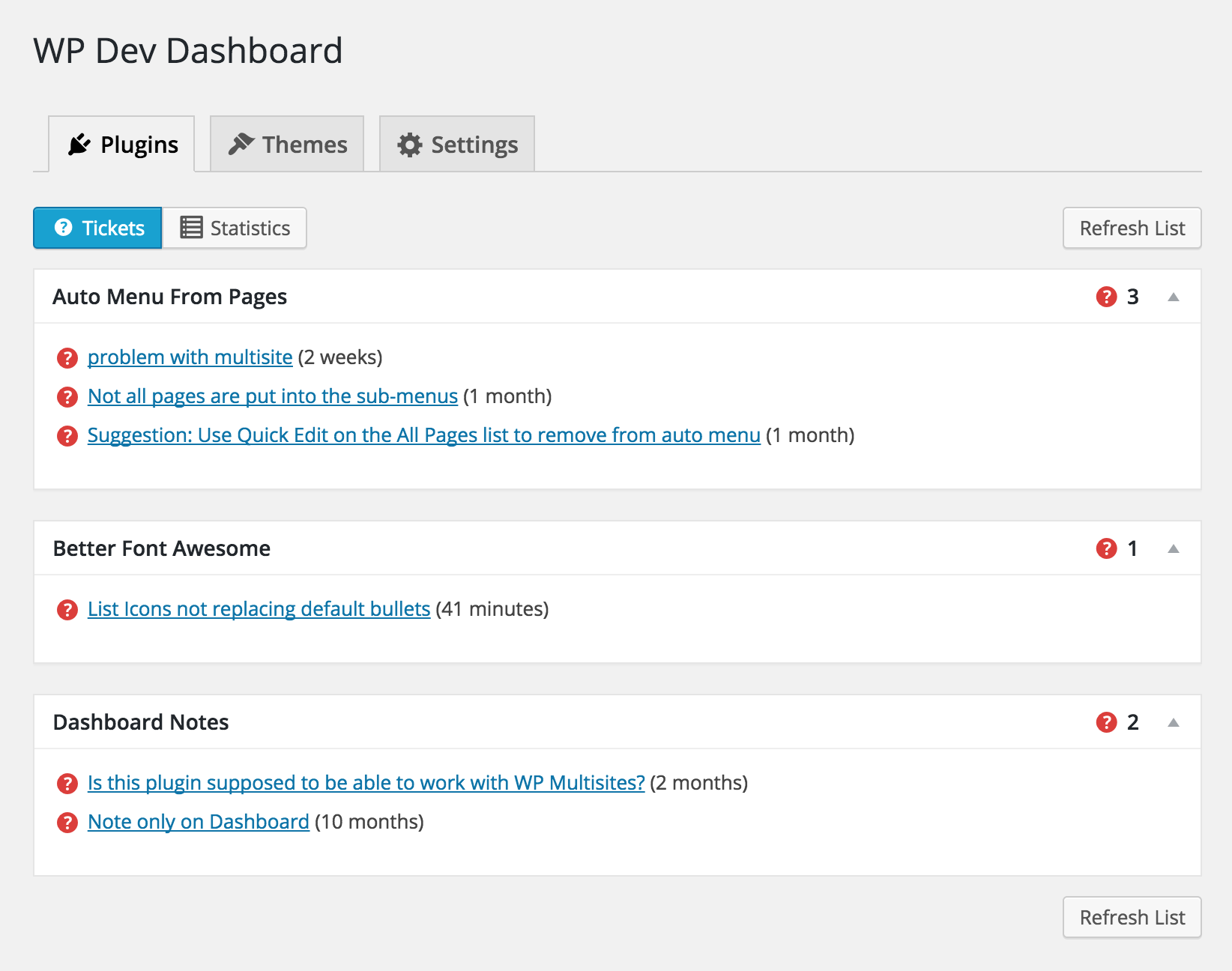Image resolution: width=1232 pixels, height=971 pixels.
Task: Click the Auto Menu From Pages heading
Action: [x=170, y=297]
